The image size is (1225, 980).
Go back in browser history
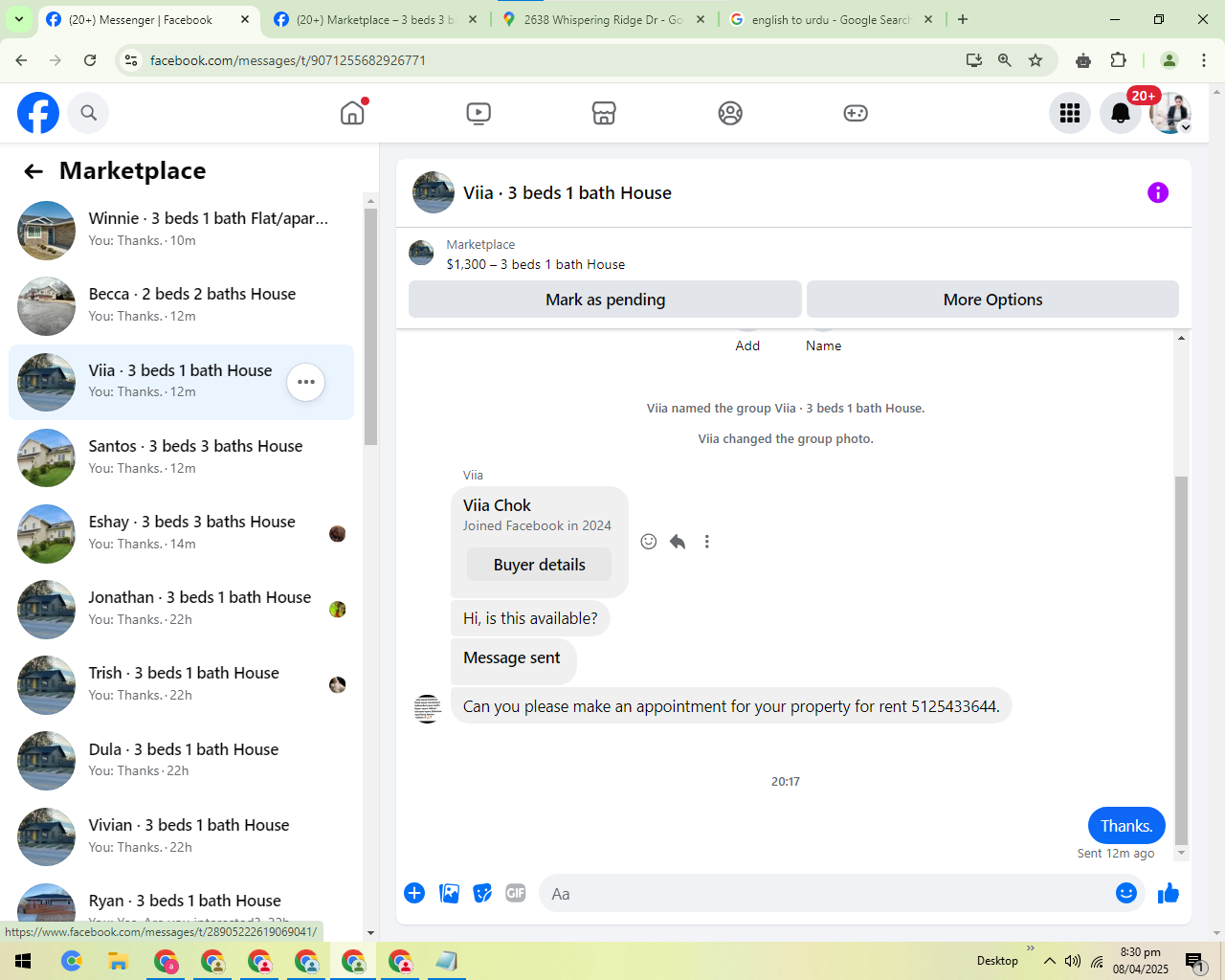click(x=21, y=60)
